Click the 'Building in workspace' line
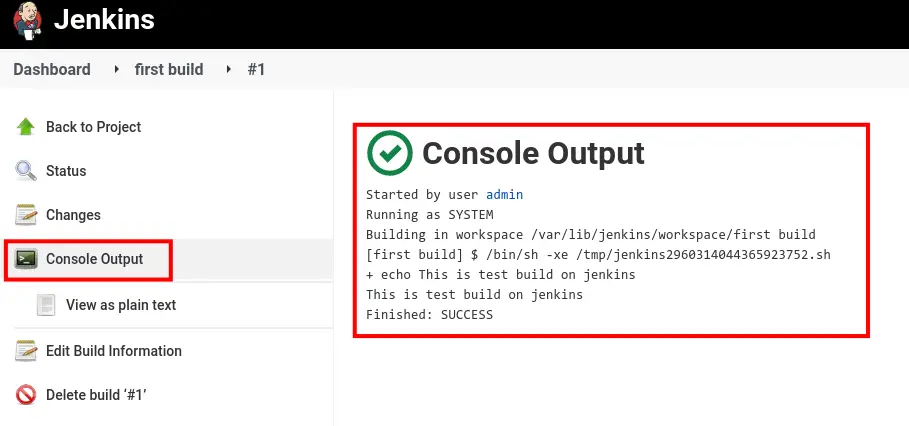Viewport: 909px width, 426px height. [x=591, y=235]
